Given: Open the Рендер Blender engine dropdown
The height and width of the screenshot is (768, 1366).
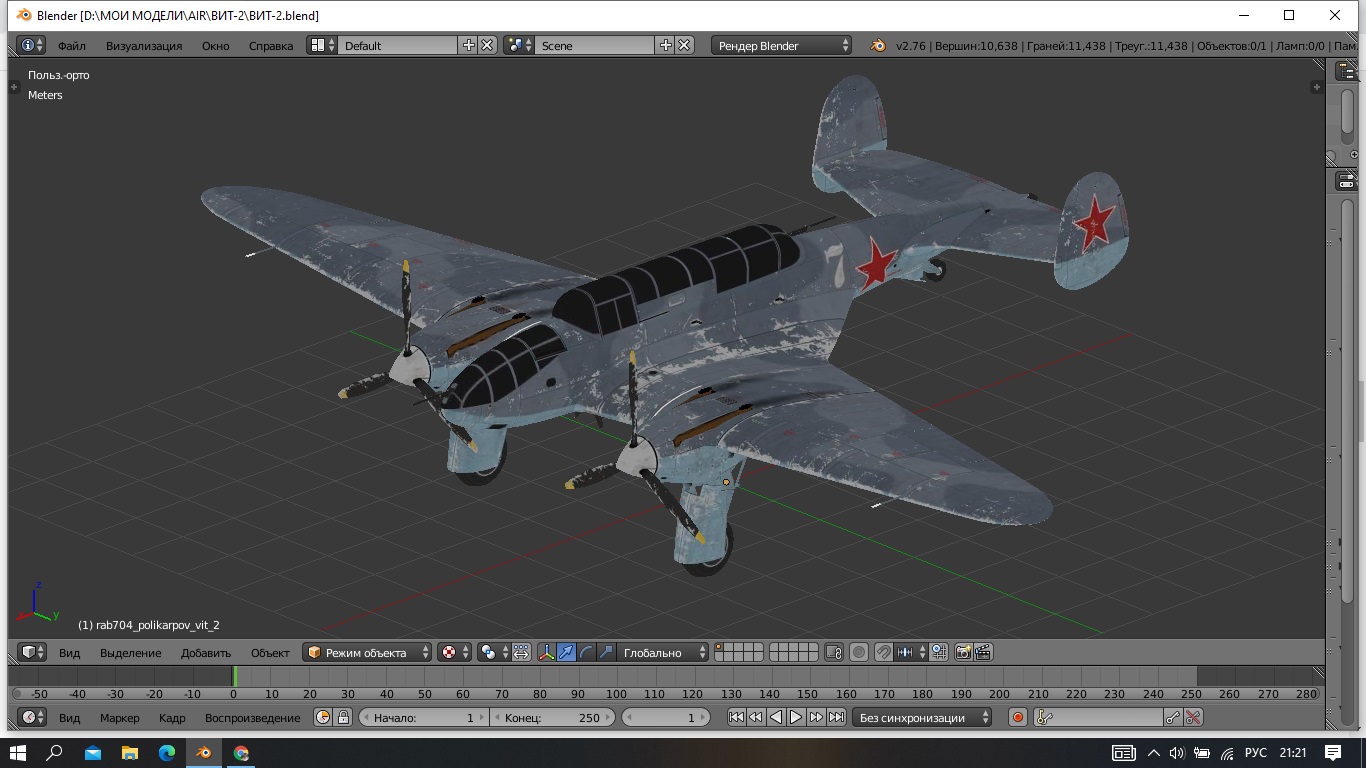Looking at the screenshot, I should 782,45.
